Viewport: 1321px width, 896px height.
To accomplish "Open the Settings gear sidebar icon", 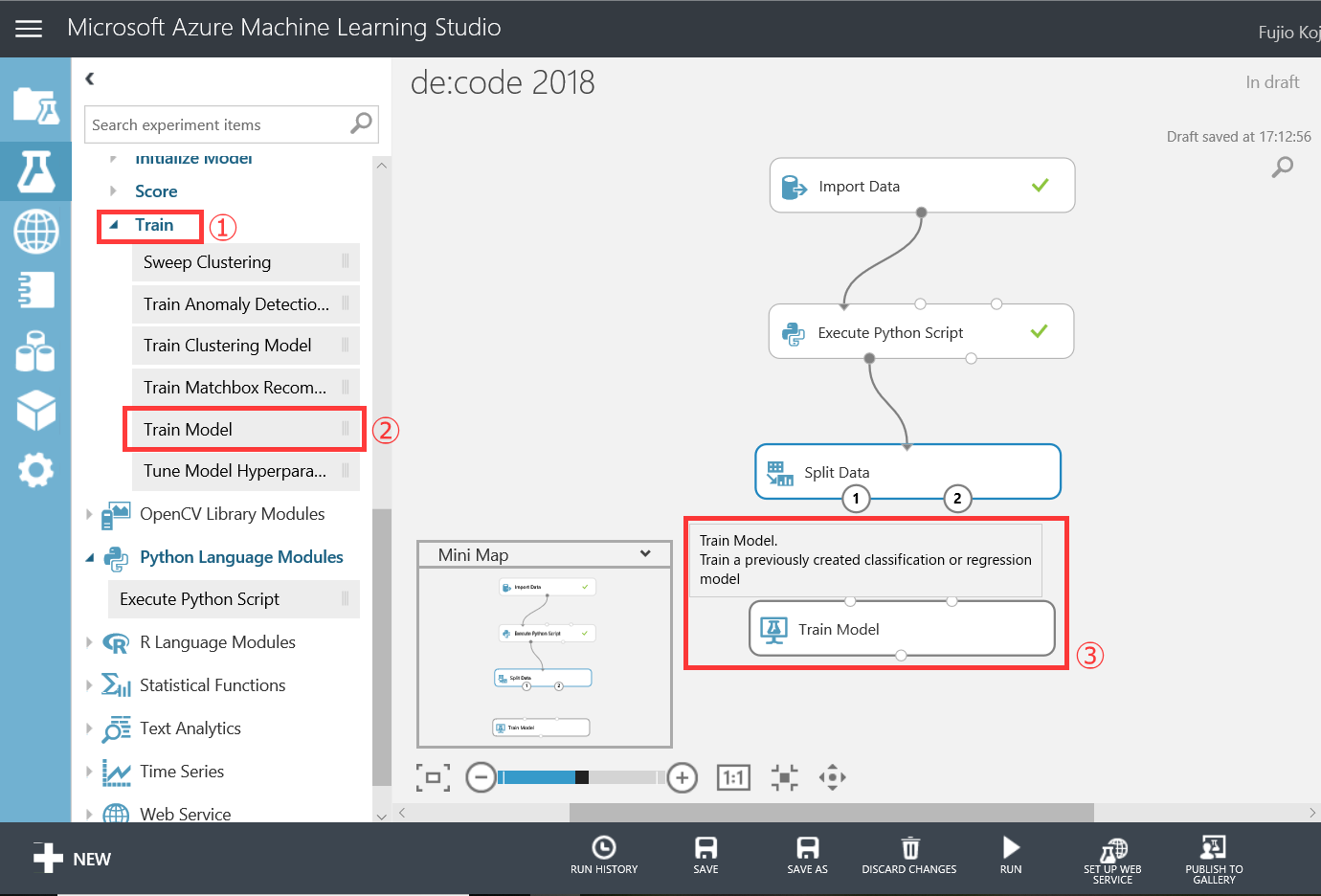I will [x=35, y=470].
